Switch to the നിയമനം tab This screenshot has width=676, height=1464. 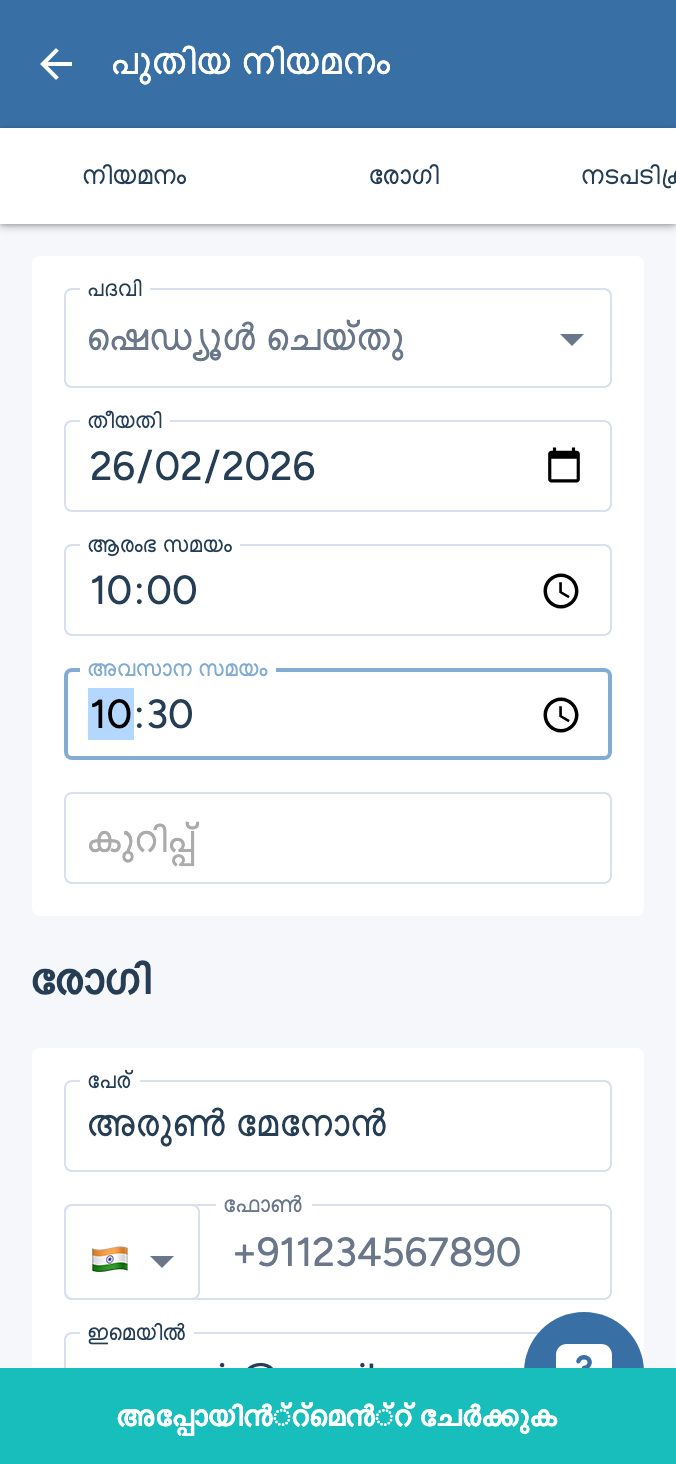pos(135,177)
